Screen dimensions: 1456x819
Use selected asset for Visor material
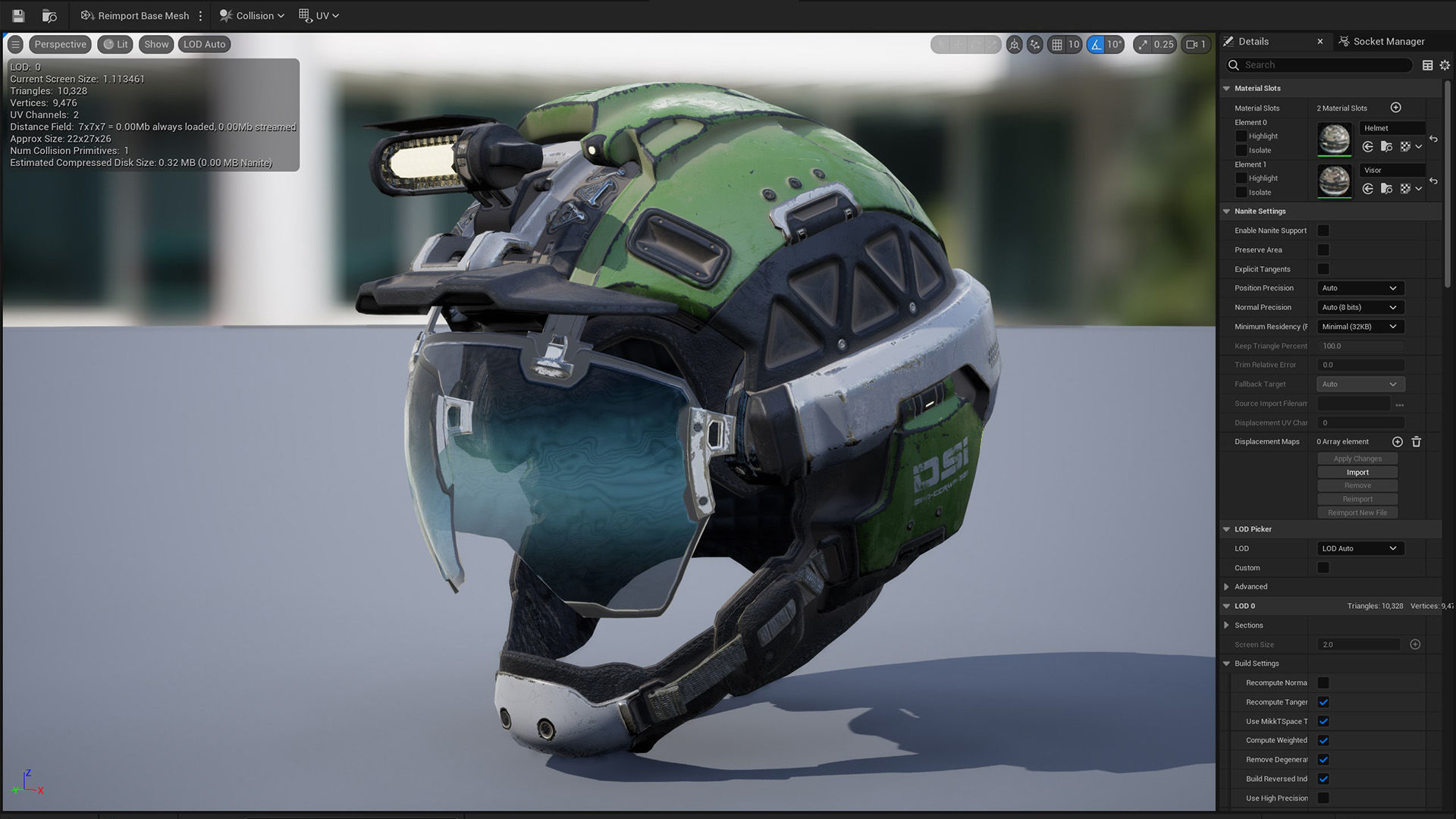1368,189
